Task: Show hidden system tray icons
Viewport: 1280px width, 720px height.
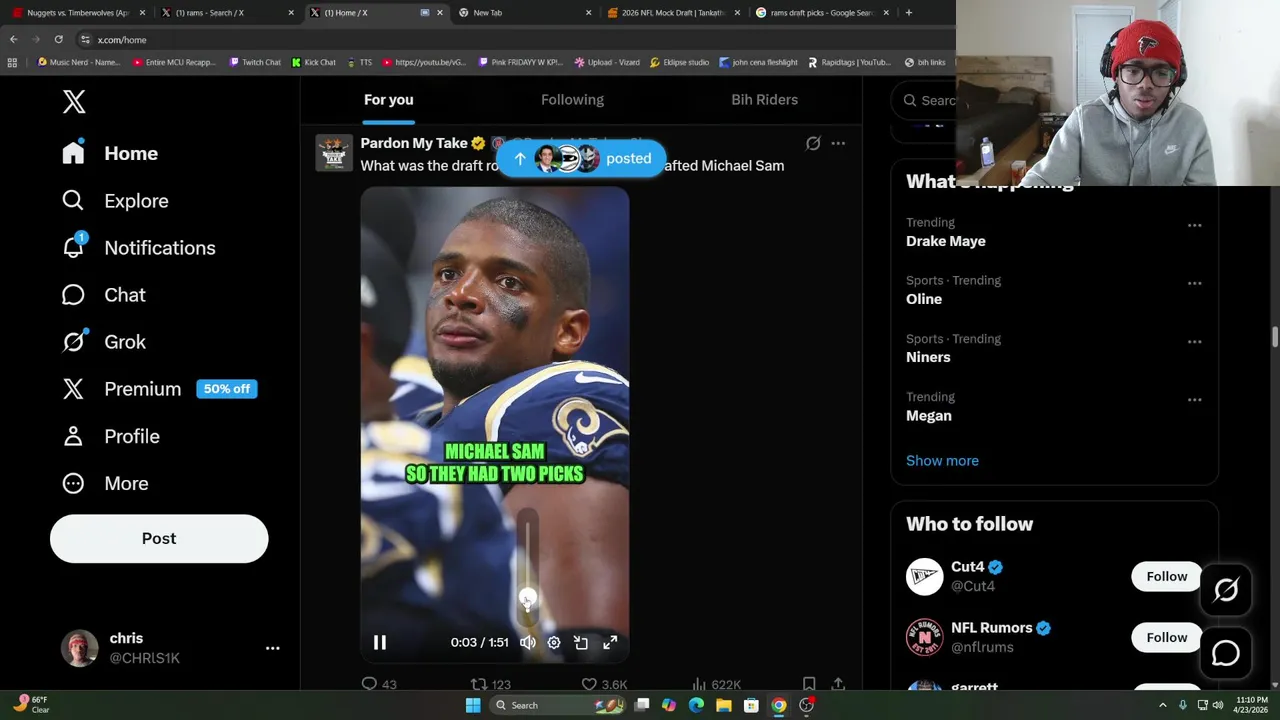Action: tap(1162, 705)
